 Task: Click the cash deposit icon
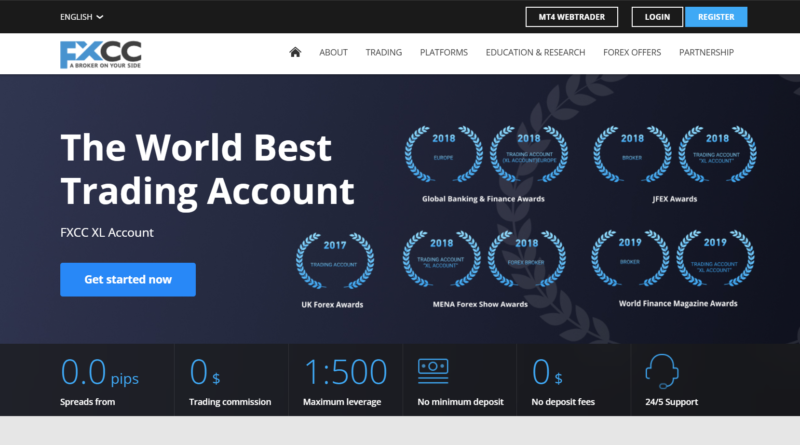433,371
